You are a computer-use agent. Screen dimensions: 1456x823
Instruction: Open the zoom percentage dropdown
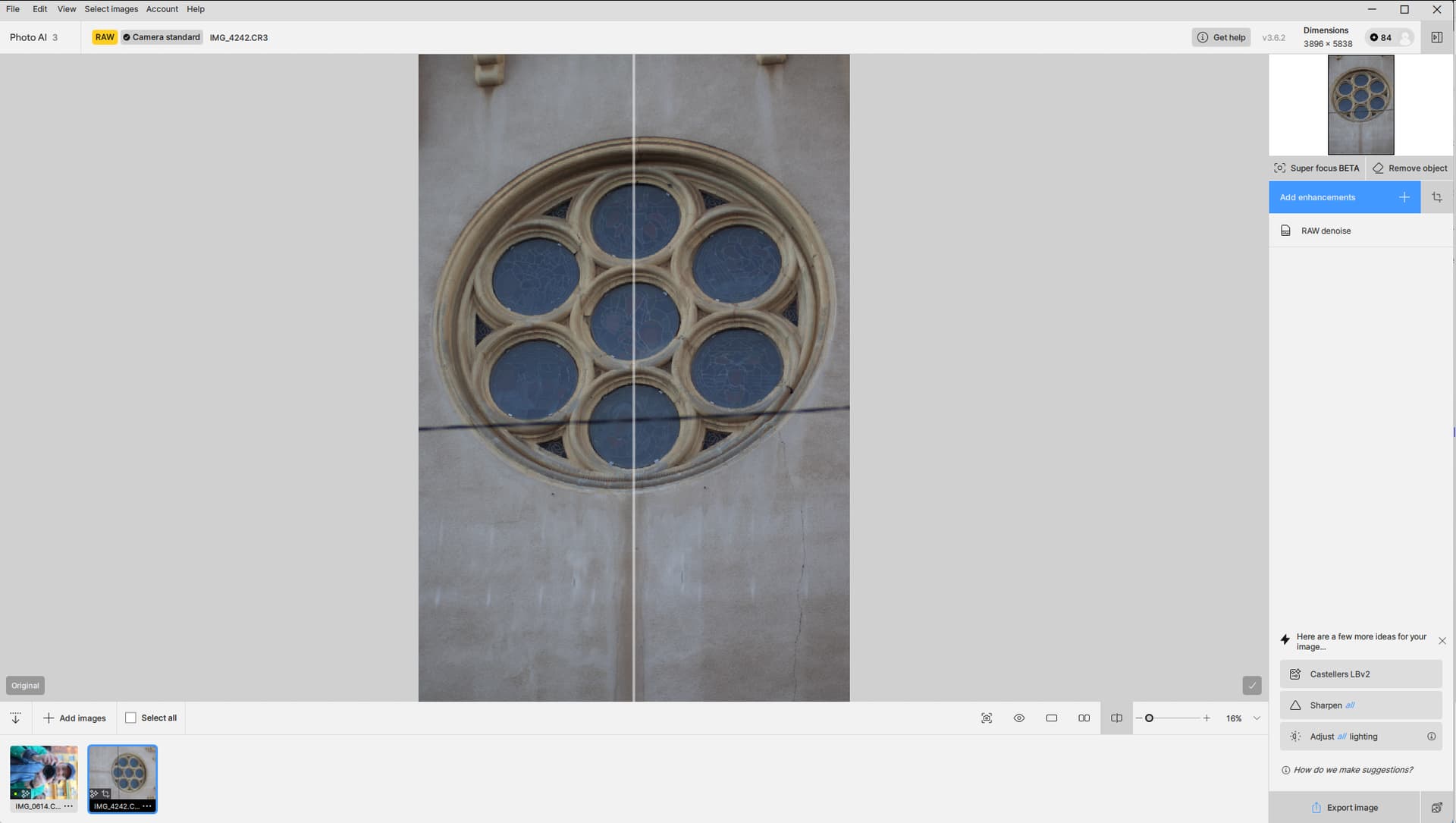click(1257, 718)
